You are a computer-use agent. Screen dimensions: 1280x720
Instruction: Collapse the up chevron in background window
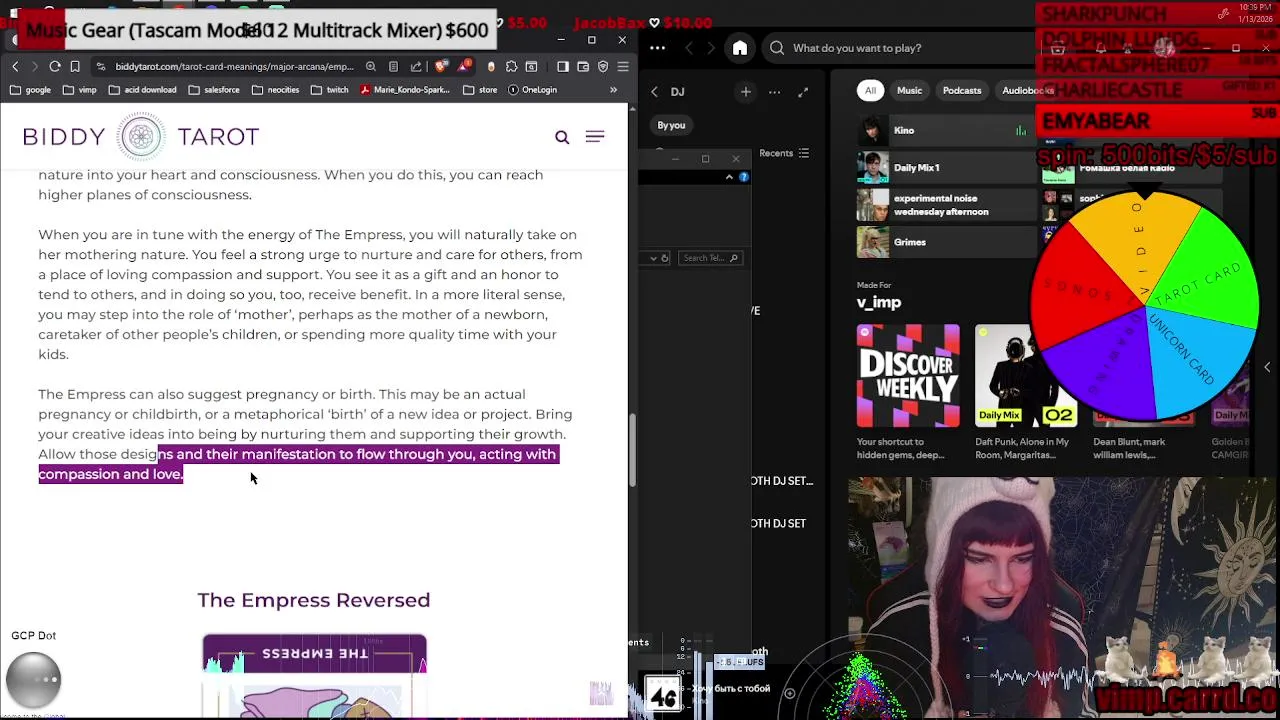[729, 177]
